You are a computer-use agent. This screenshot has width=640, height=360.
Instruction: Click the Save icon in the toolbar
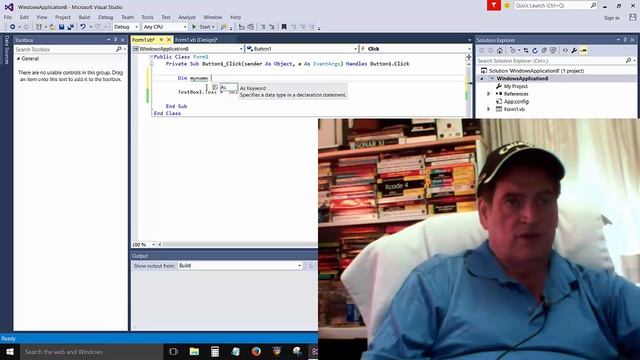coord(61,27)
